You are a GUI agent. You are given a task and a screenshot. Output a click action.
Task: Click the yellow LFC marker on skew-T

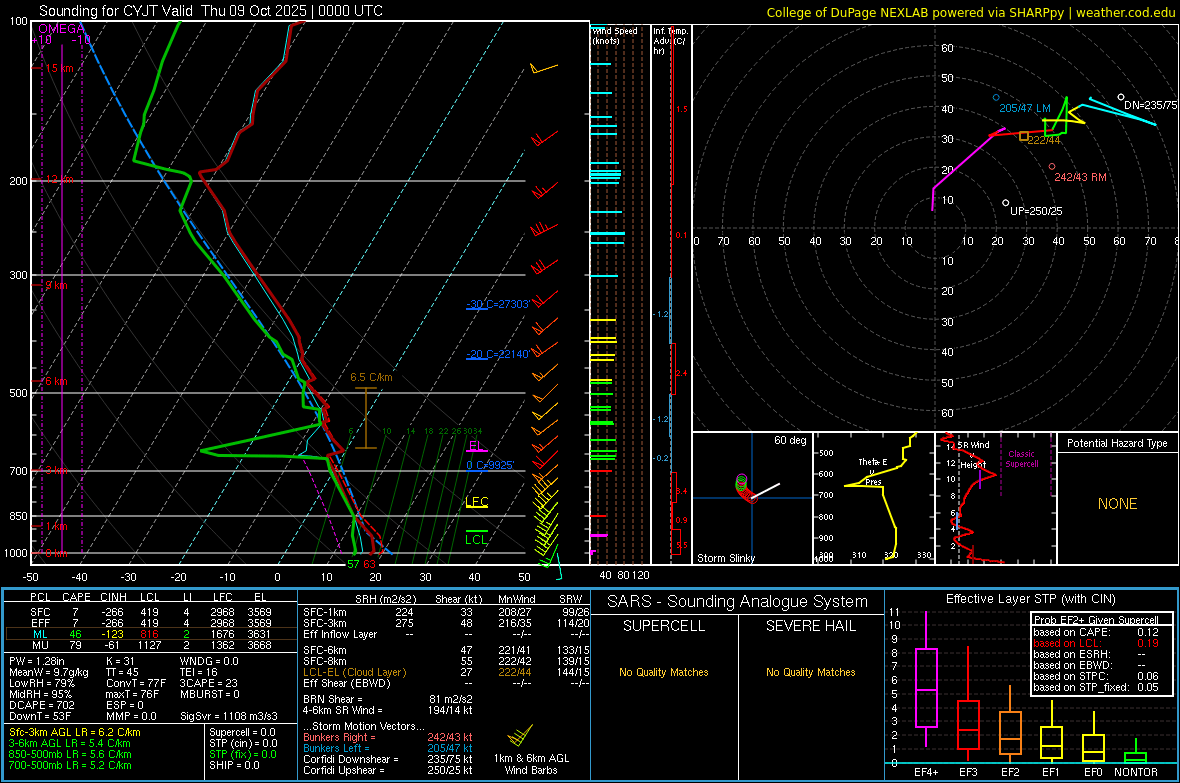click(476, 502)
